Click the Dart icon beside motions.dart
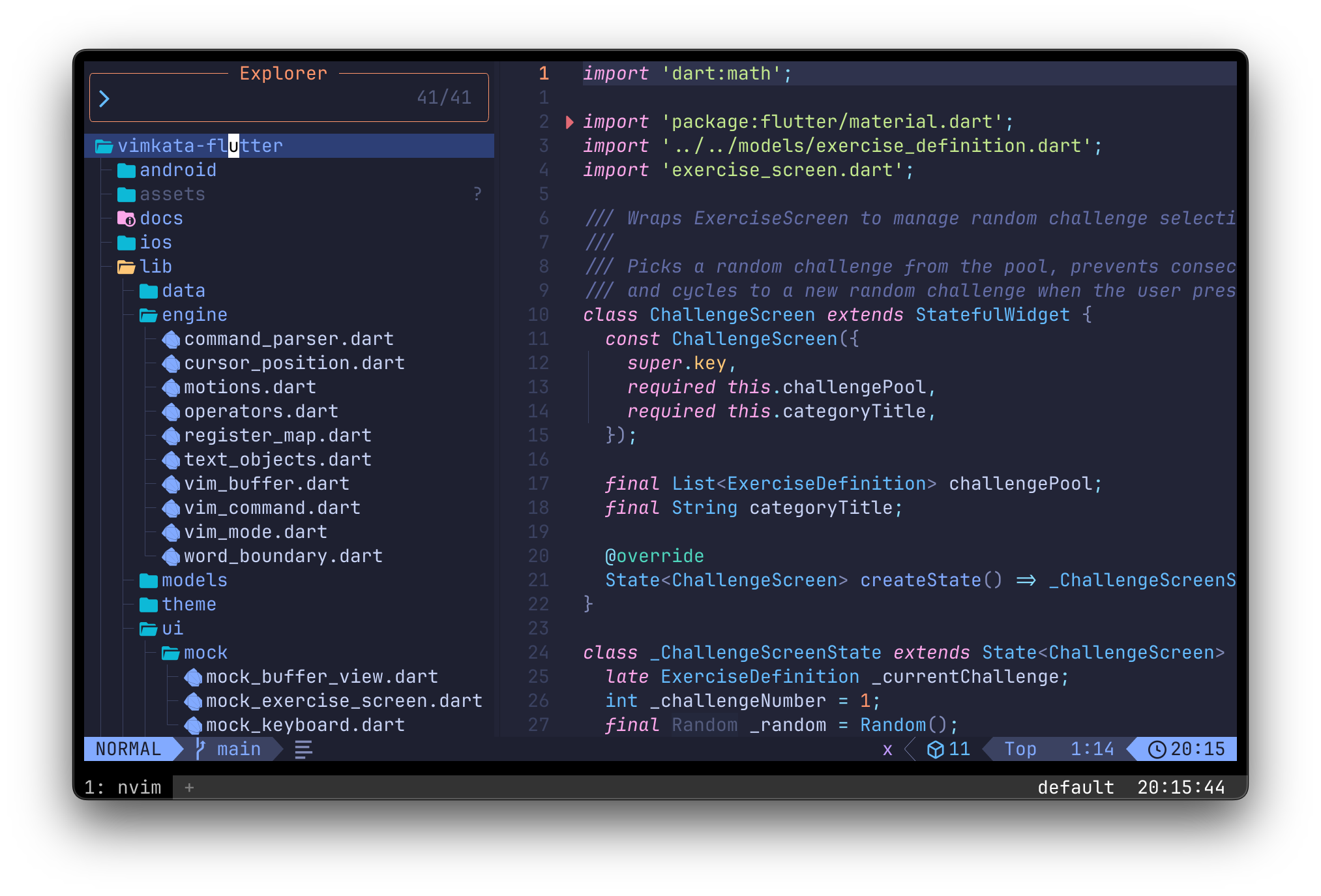The height and width of the screenshot is (896, 1321). [x=171, y=387]
